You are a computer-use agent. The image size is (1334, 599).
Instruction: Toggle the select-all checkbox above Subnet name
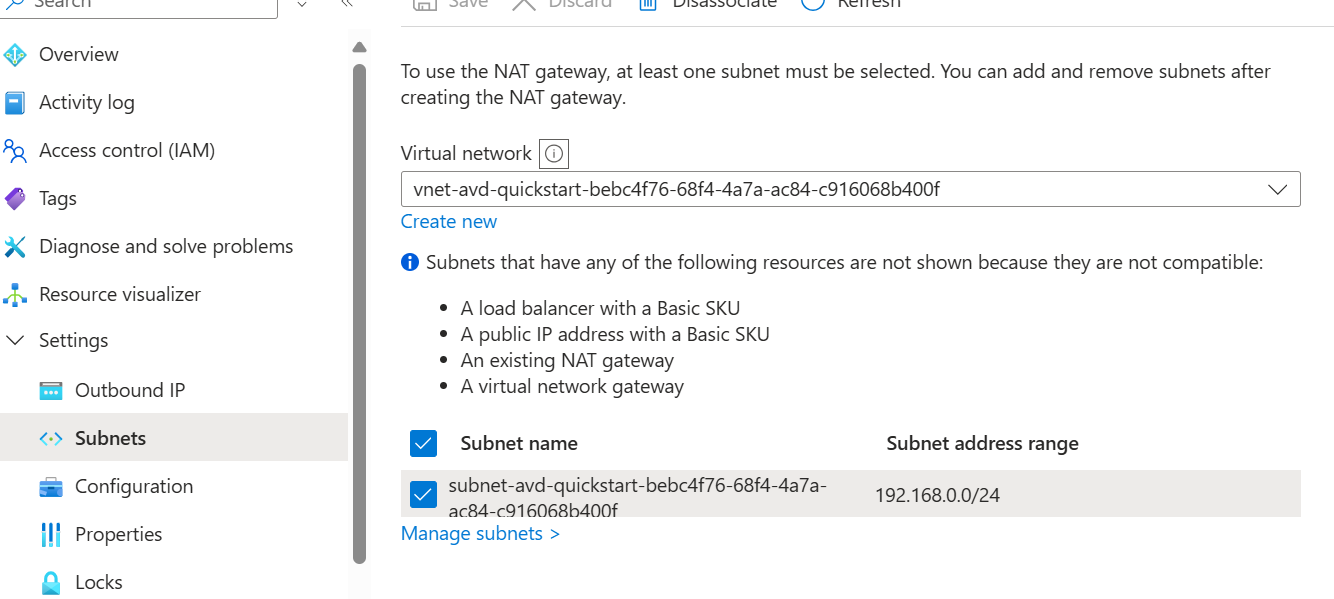tap(423, 443)
